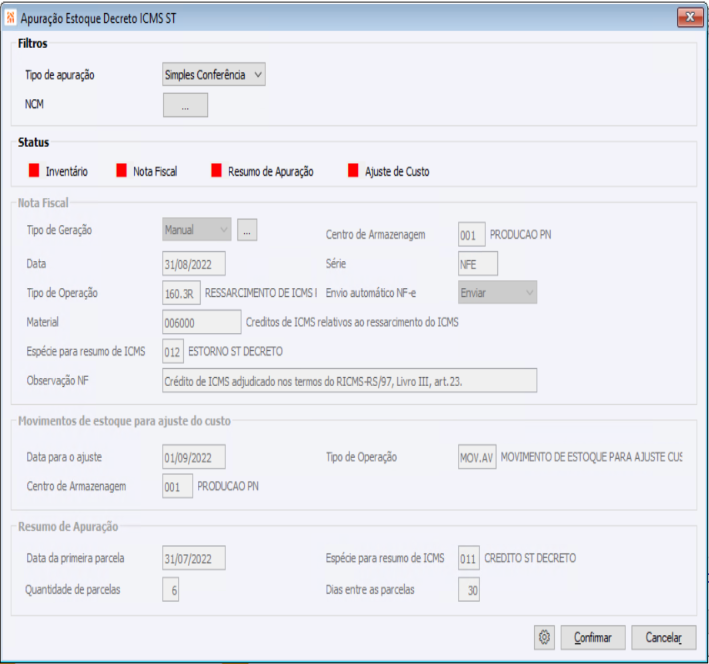Confirm with the Confirmar button

[x=593, y=637]
